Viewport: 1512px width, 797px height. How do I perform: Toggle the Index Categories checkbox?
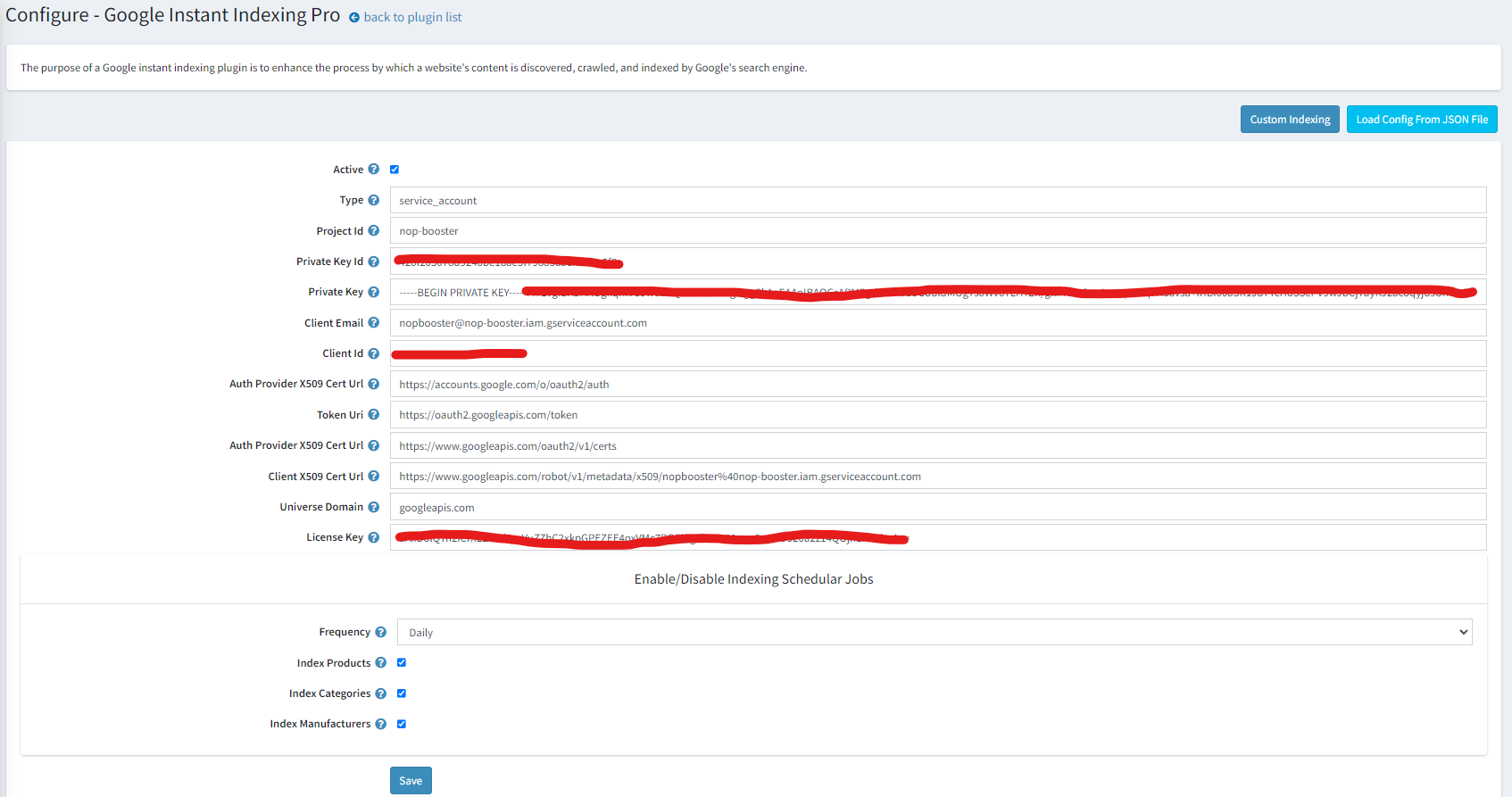click(402, 693)
